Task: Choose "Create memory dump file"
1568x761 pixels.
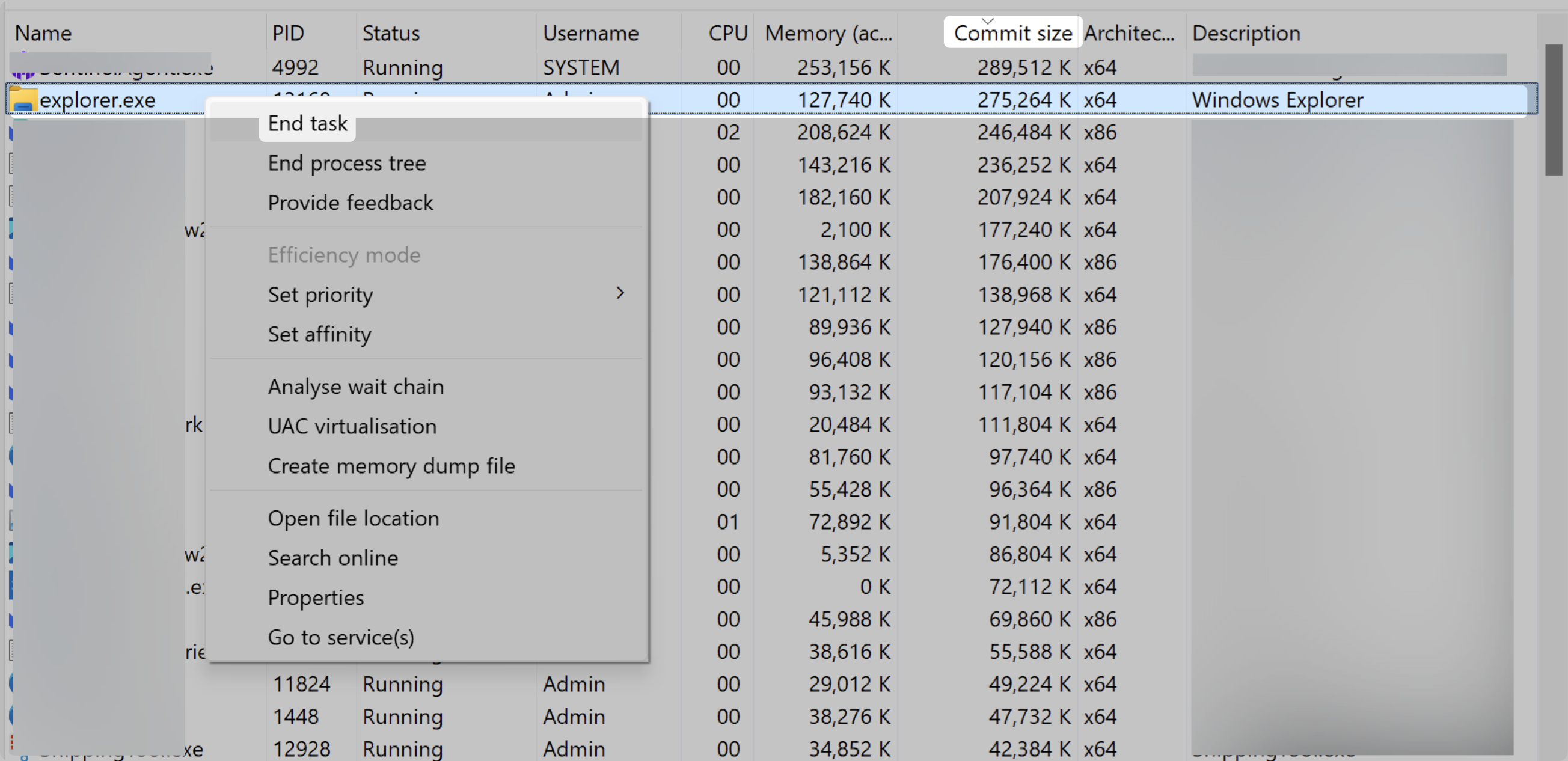Action: (x=391, y=466)
